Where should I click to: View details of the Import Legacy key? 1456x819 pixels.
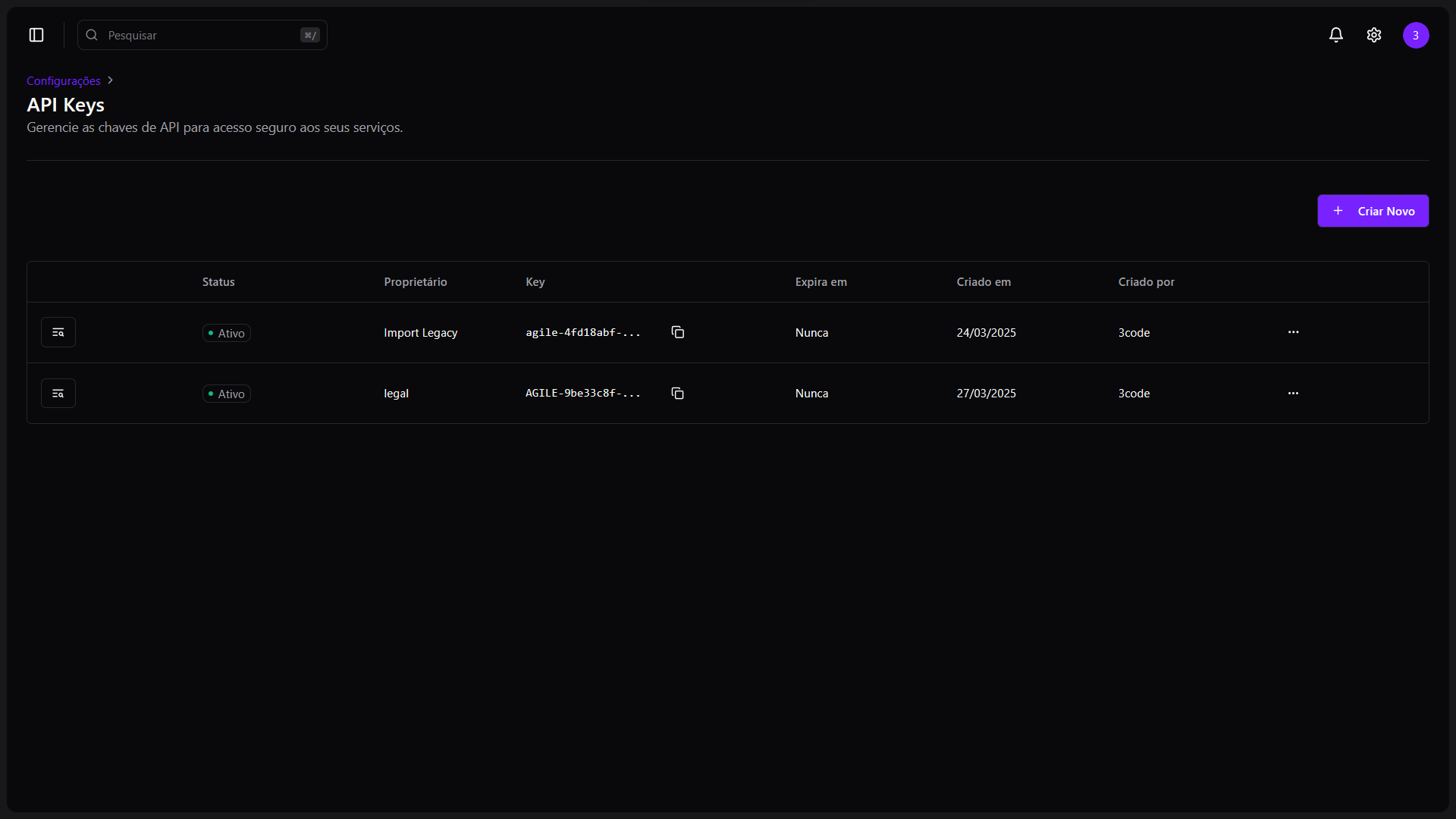pos(58,332)
